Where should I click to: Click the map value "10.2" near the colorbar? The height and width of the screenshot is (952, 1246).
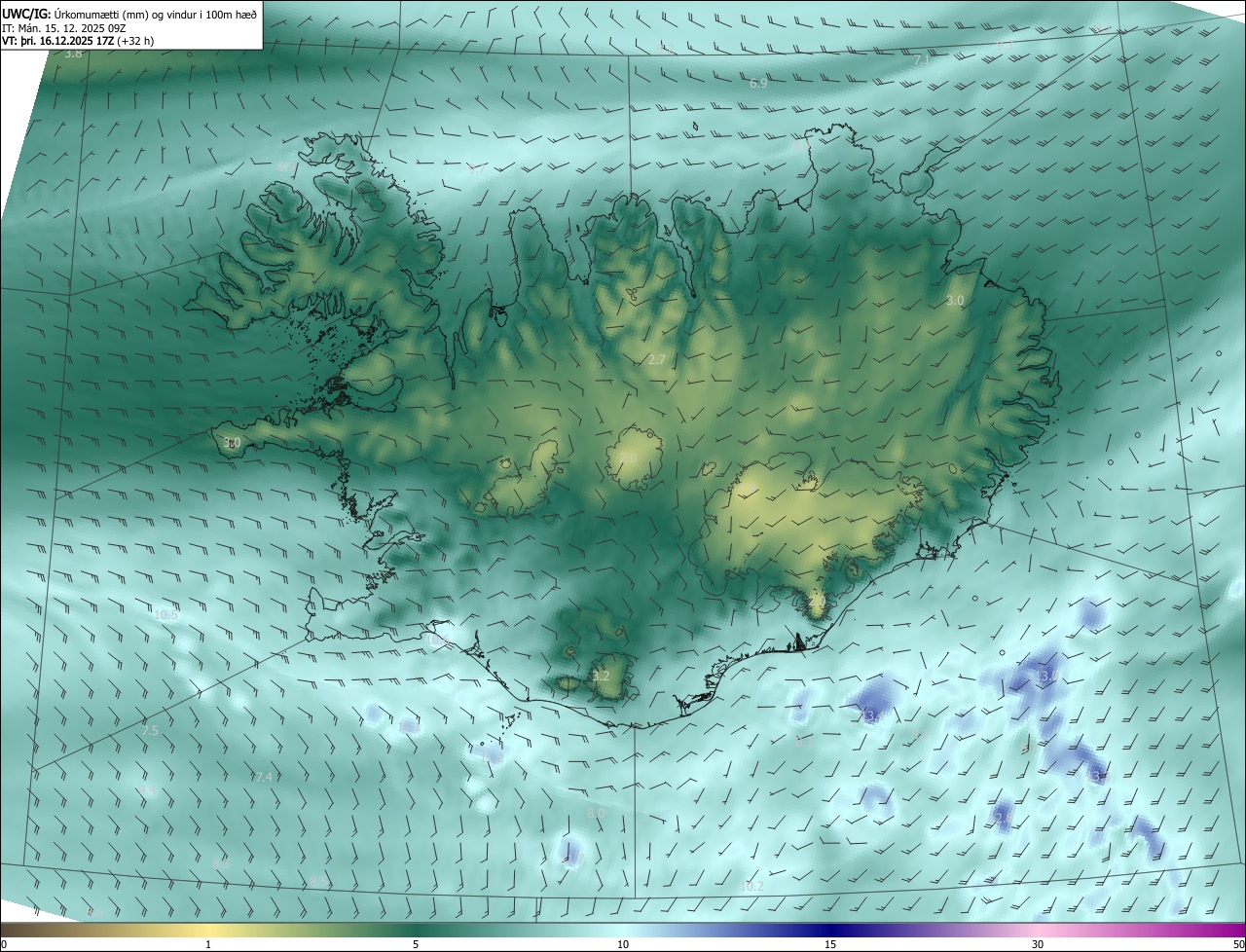tap(751, 887)
